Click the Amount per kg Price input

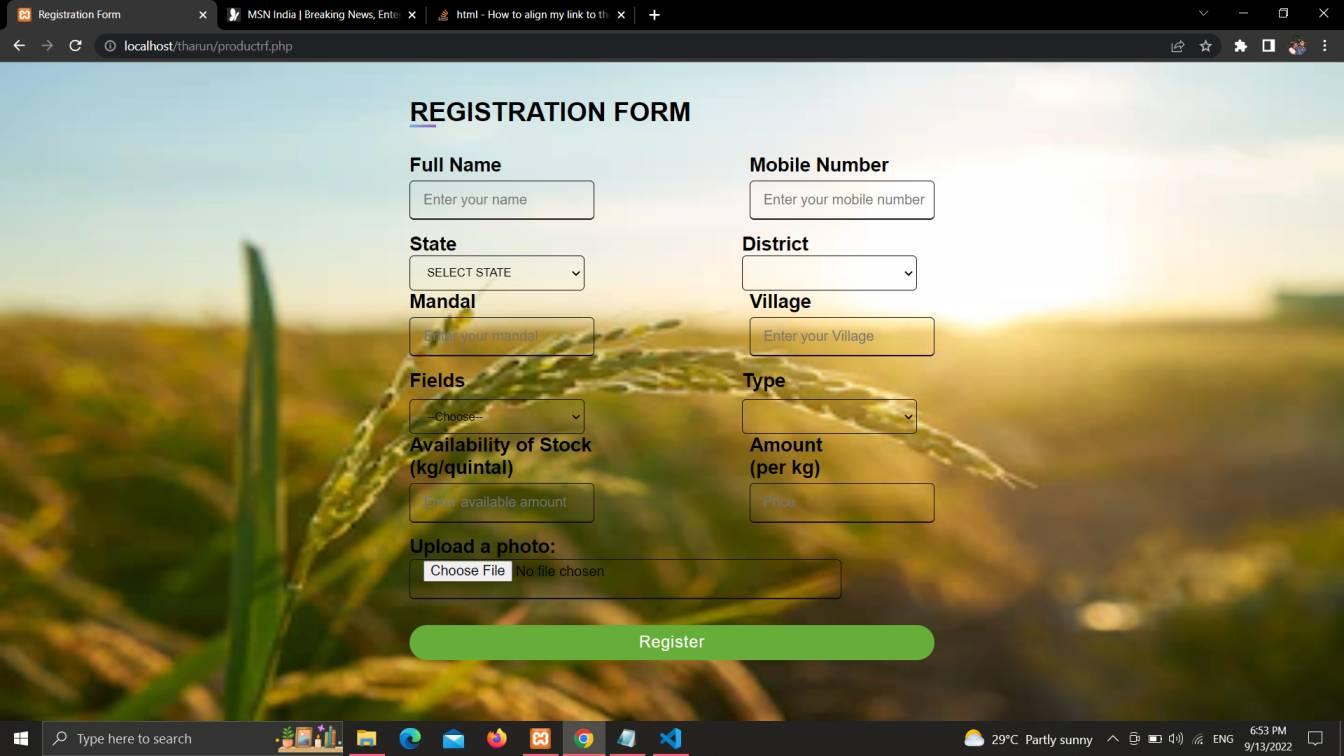(x=842, y=503)
